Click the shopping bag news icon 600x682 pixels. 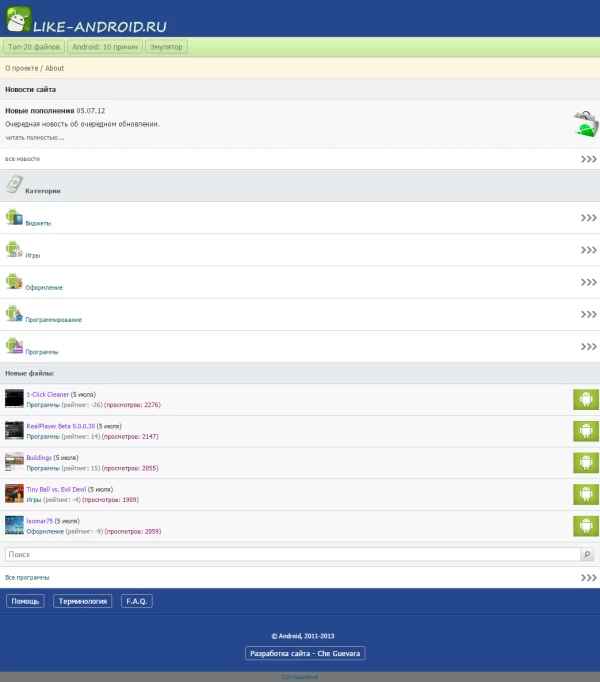[586, 124]
